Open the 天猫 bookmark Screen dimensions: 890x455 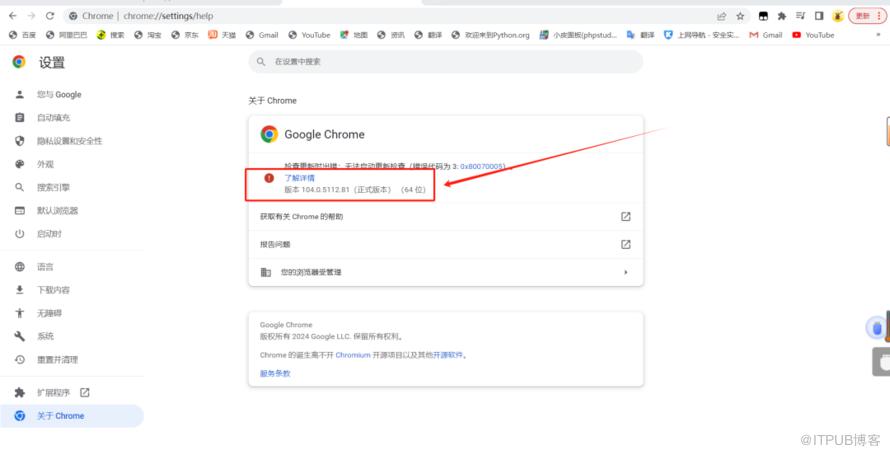222,35
